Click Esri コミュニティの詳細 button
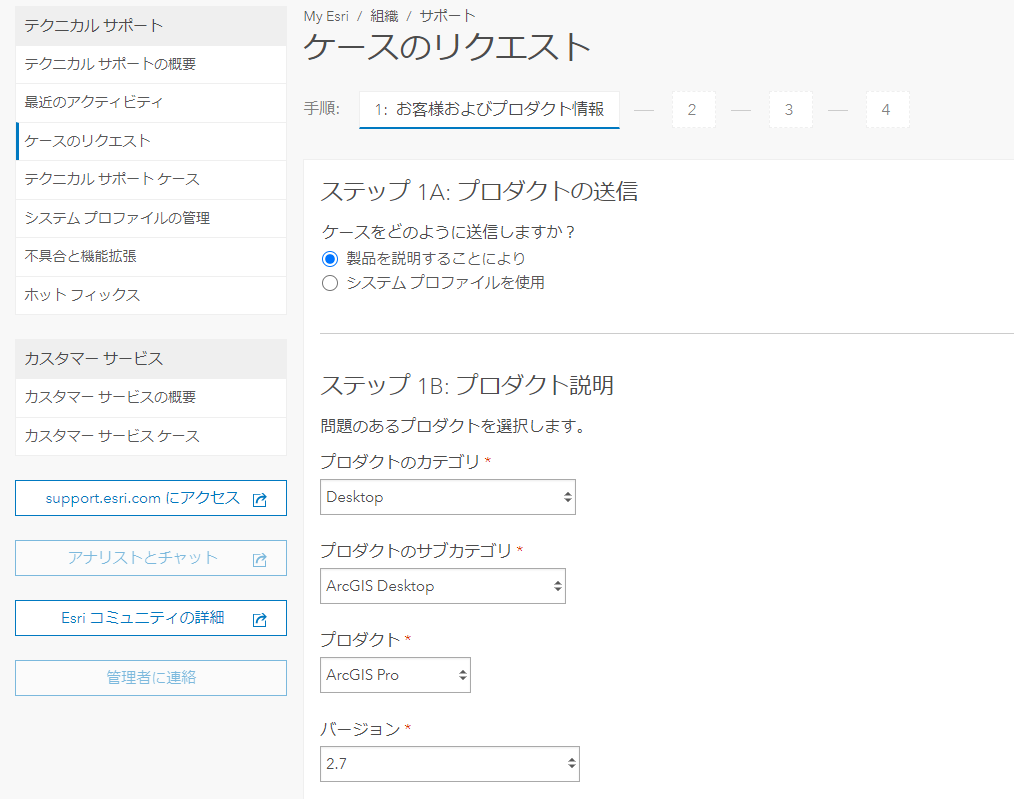 (151, 618)
